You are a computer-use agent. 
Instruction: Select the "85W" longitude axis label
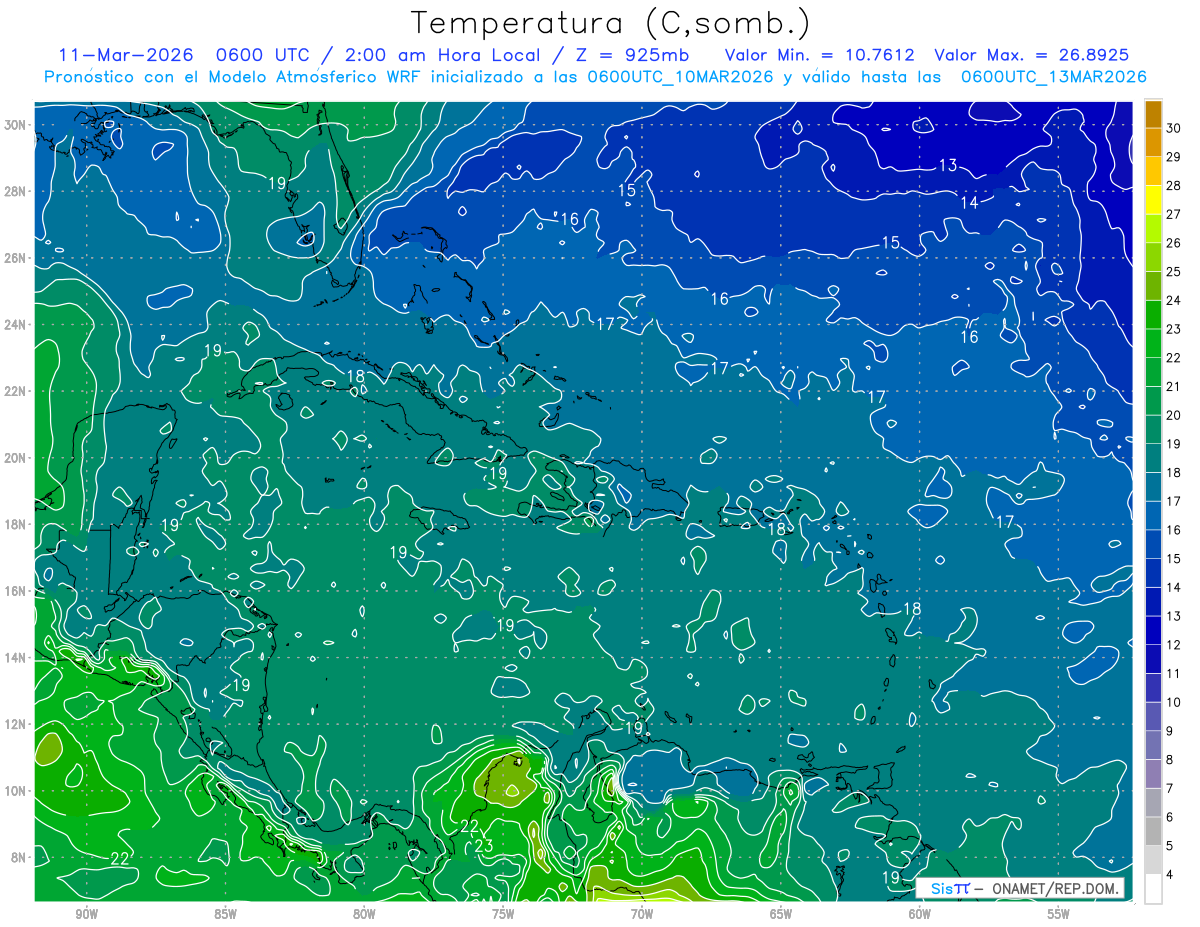[x=225, y=914]
